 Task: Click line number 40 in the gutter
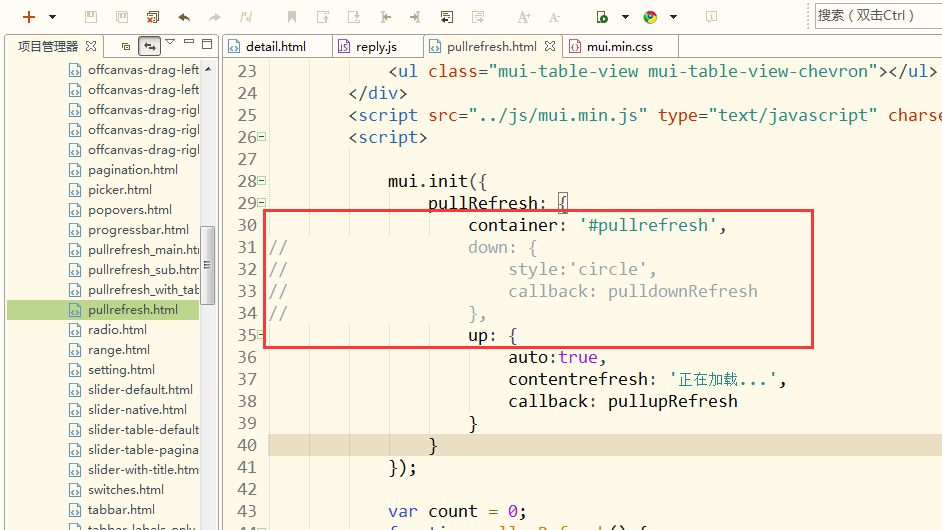click(247, 445)
